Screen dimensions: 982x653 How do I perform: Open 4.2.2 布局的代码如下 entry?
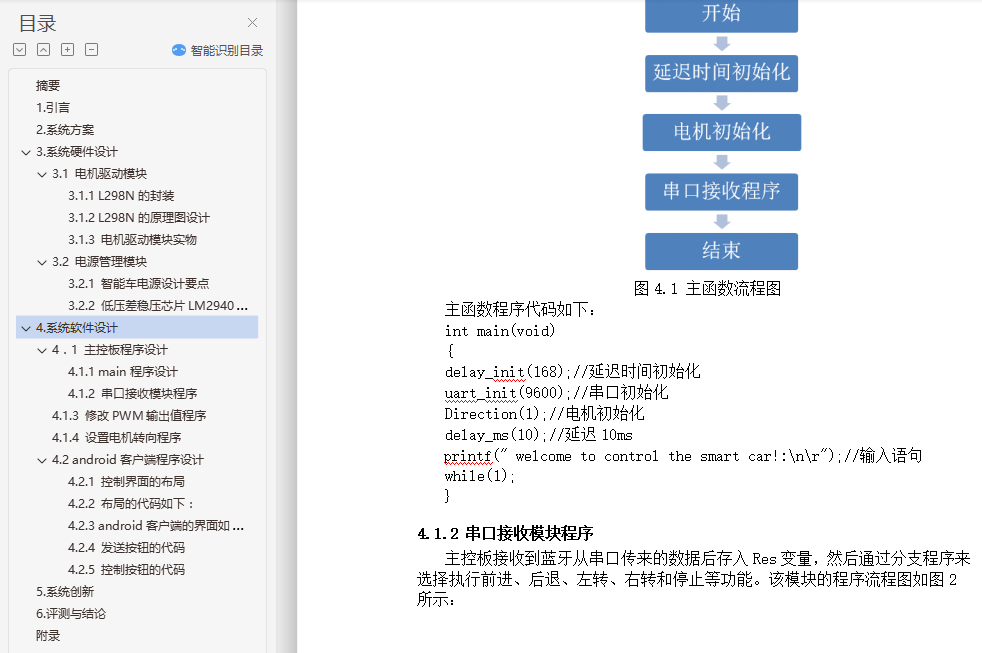click(130, 503)
